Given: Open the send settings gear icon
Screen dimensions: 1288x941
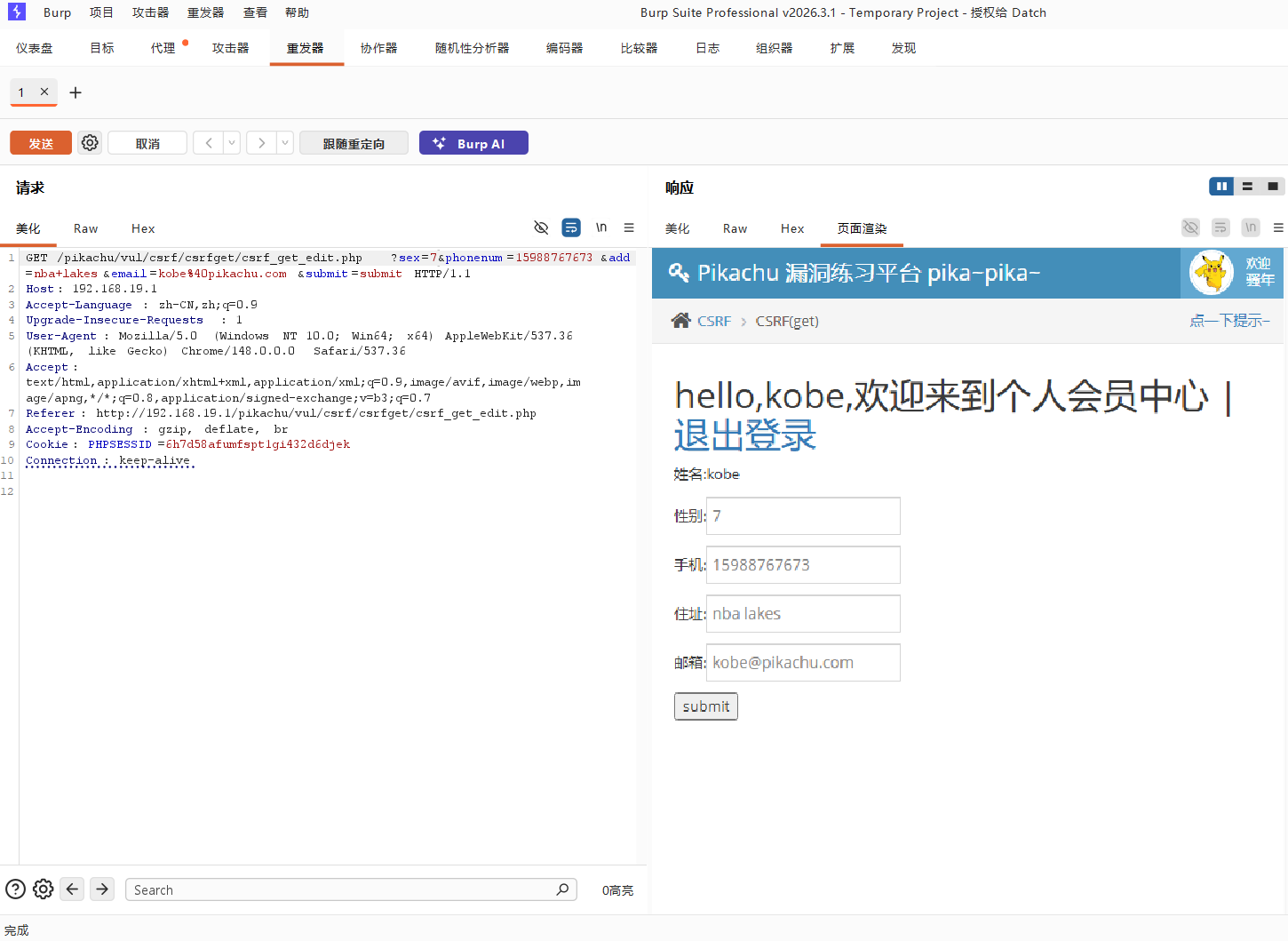Looking at the screenshot, I should (x=90, y=143).
